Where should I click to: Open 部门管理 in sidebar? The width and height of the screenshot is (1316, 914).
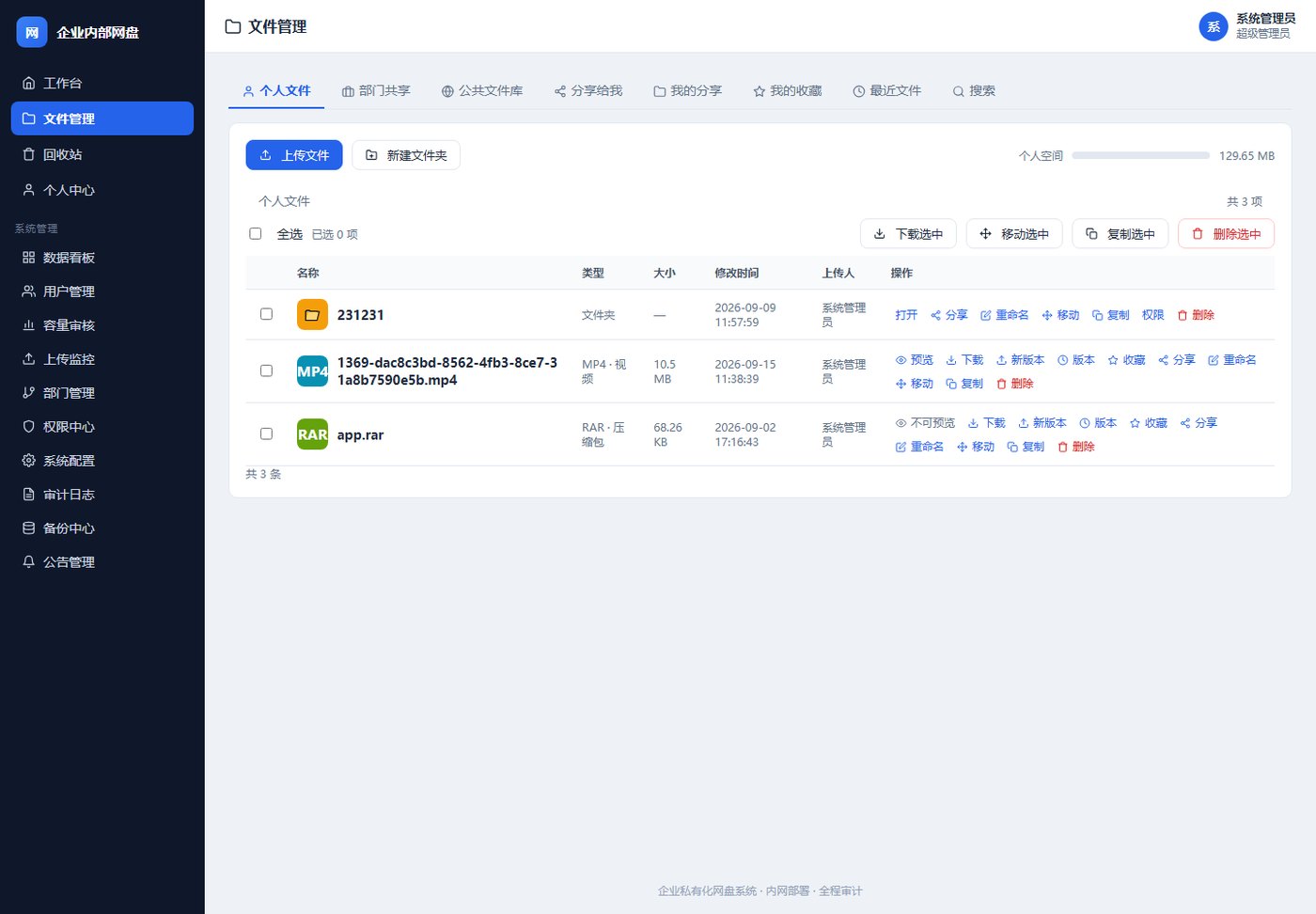click(x=102, y=393)
